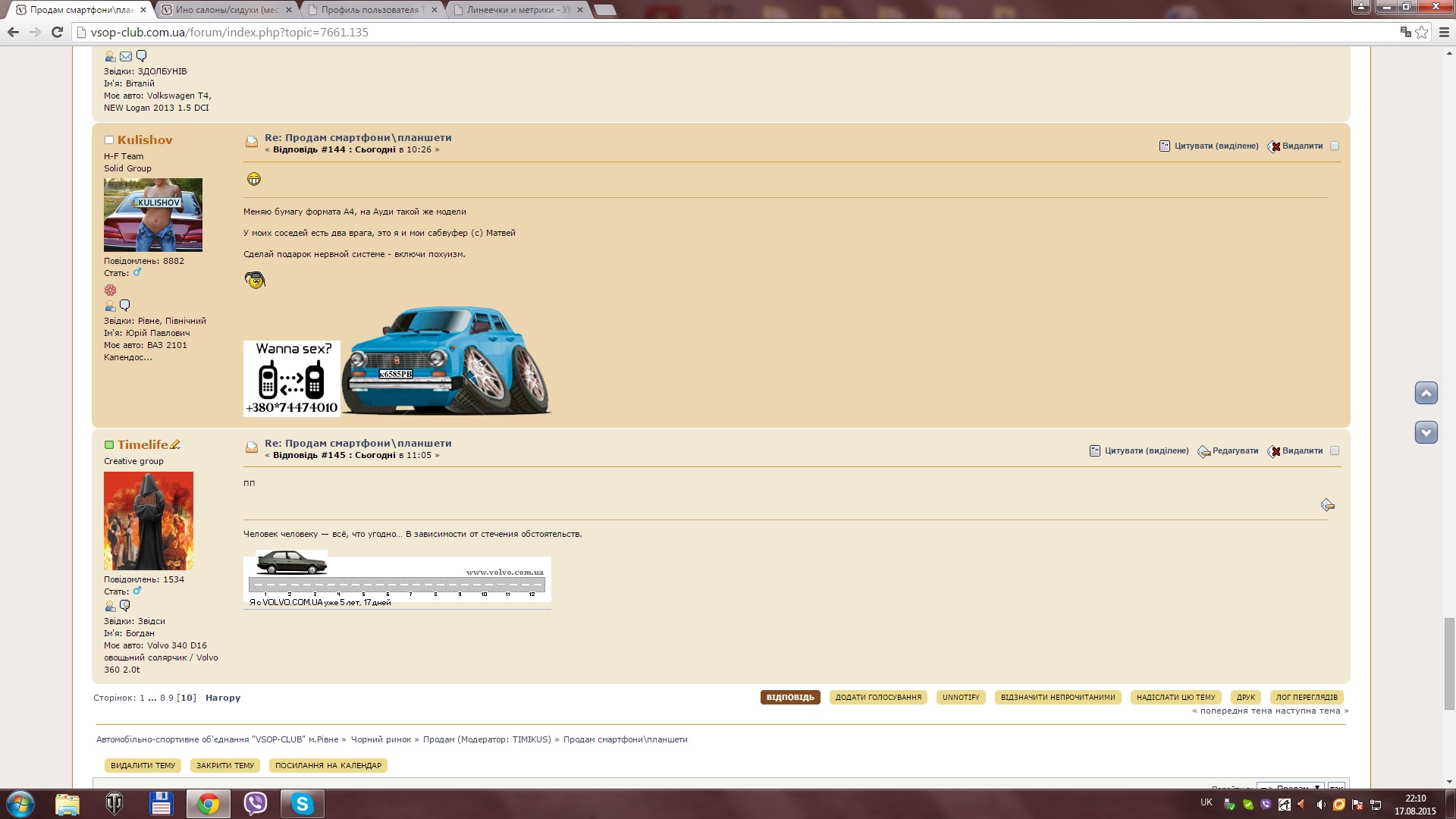Send Timelife a personal message via the speech-bubble icon

(x=125, y=606)
